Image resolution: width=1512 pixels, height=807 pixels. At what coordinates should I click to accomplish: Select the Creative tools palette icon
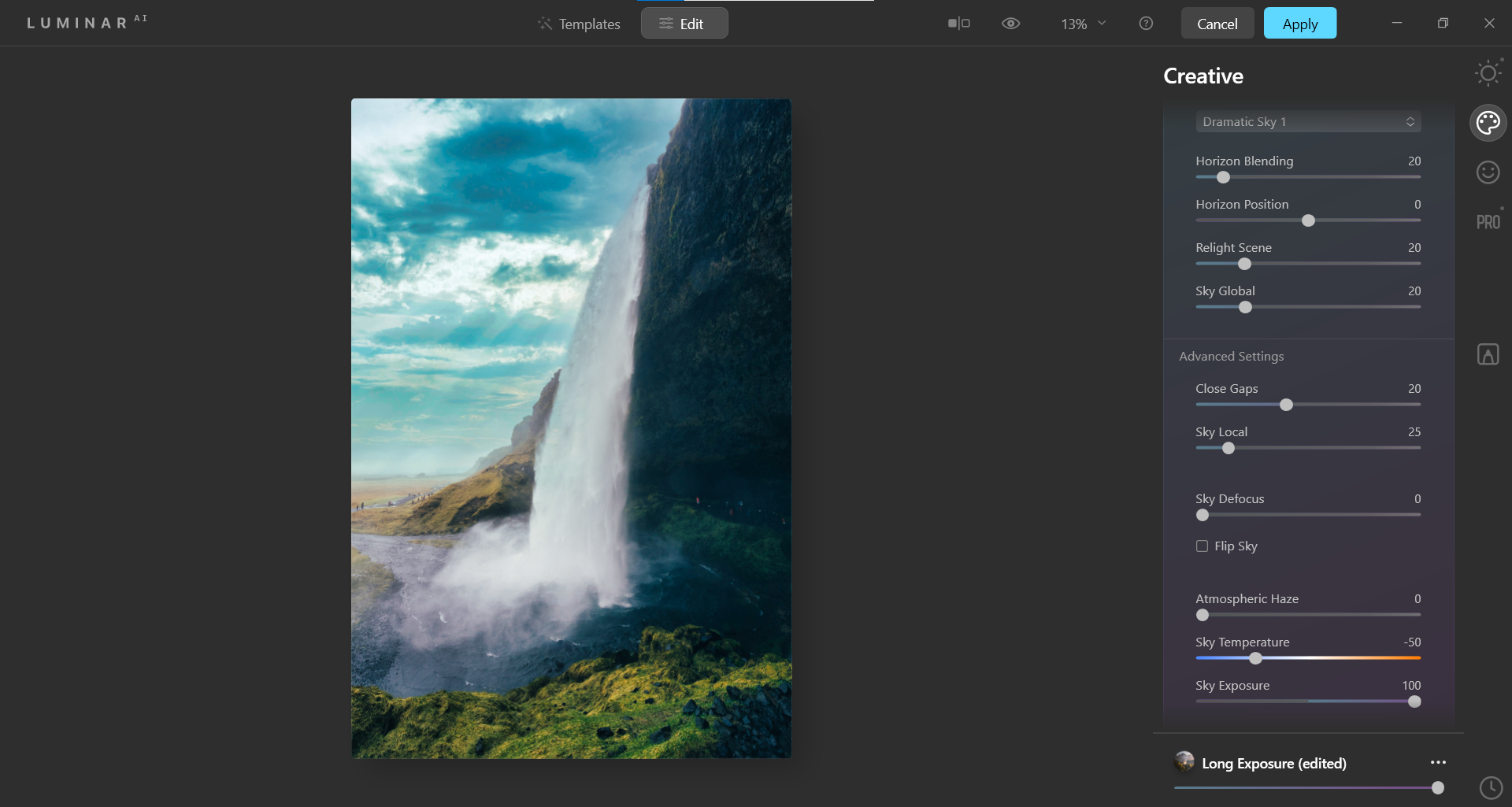1488,123
